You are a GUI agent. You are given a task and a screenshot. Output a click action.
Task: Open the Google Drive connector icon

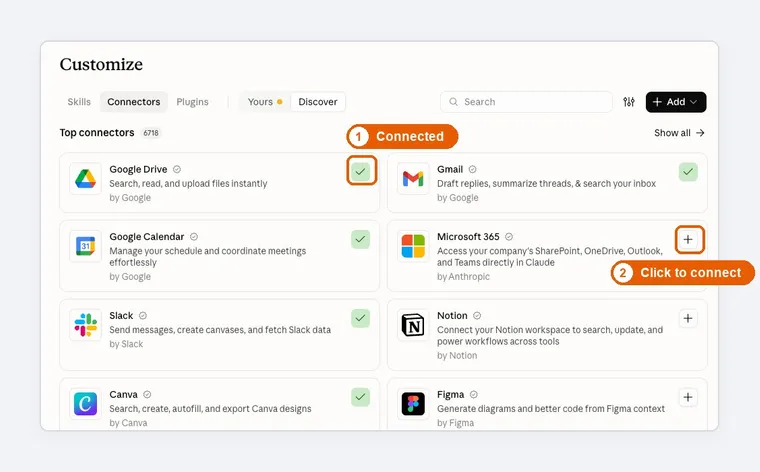(x=85, y=179)
